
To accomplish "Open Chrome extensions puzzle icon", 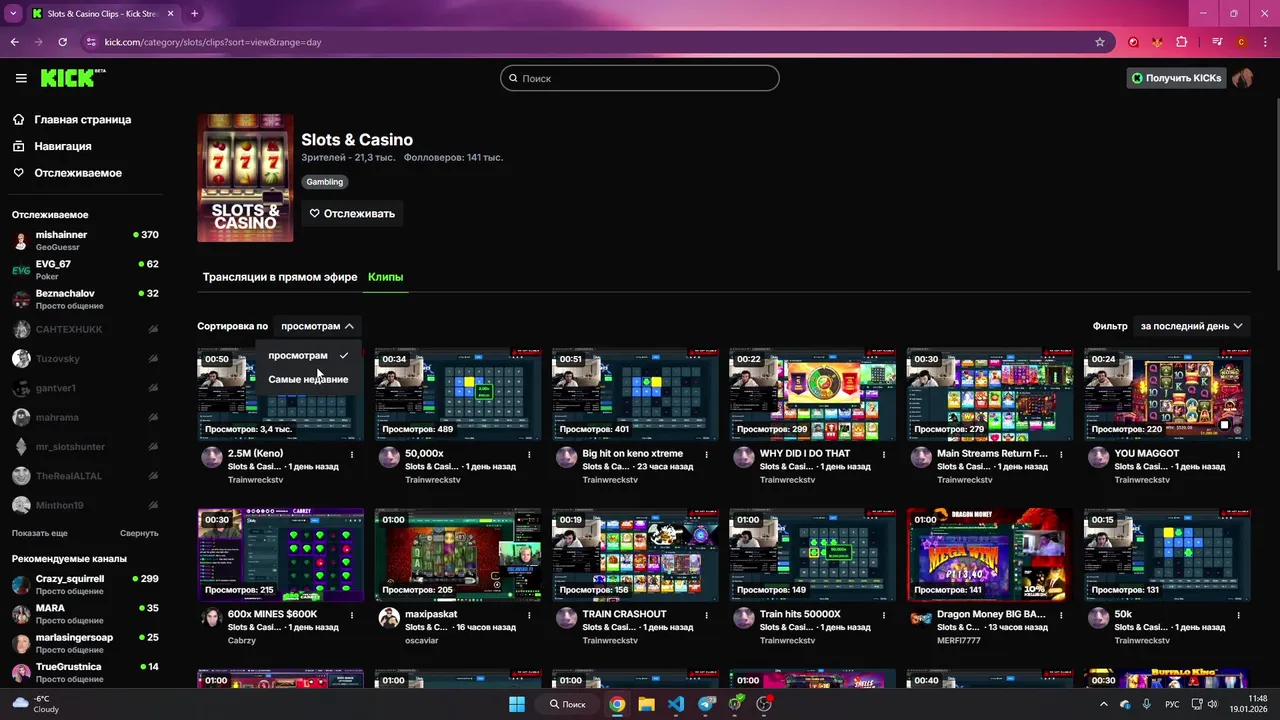I will 1182,42.
